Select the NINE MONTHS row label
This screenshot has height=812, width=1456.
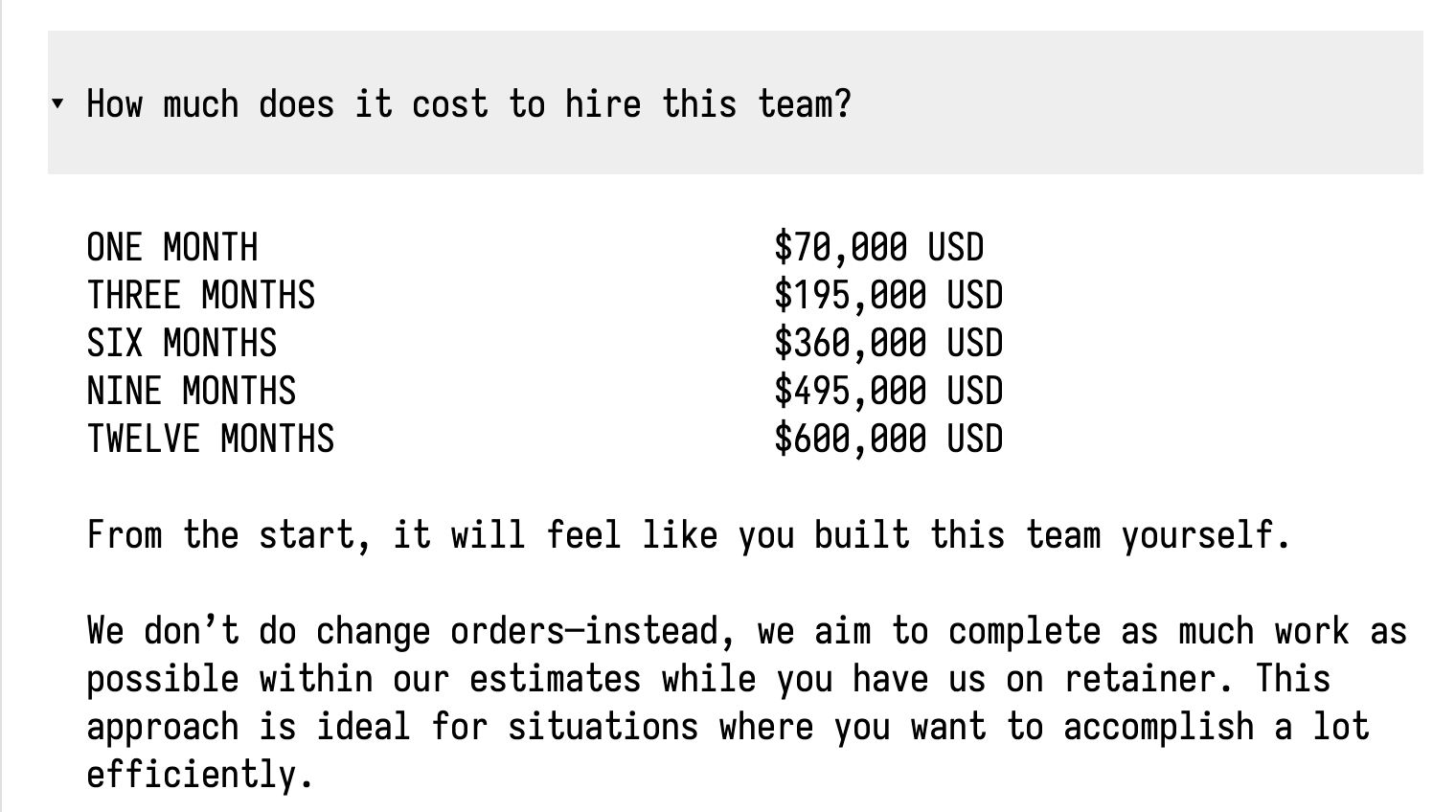192,391
